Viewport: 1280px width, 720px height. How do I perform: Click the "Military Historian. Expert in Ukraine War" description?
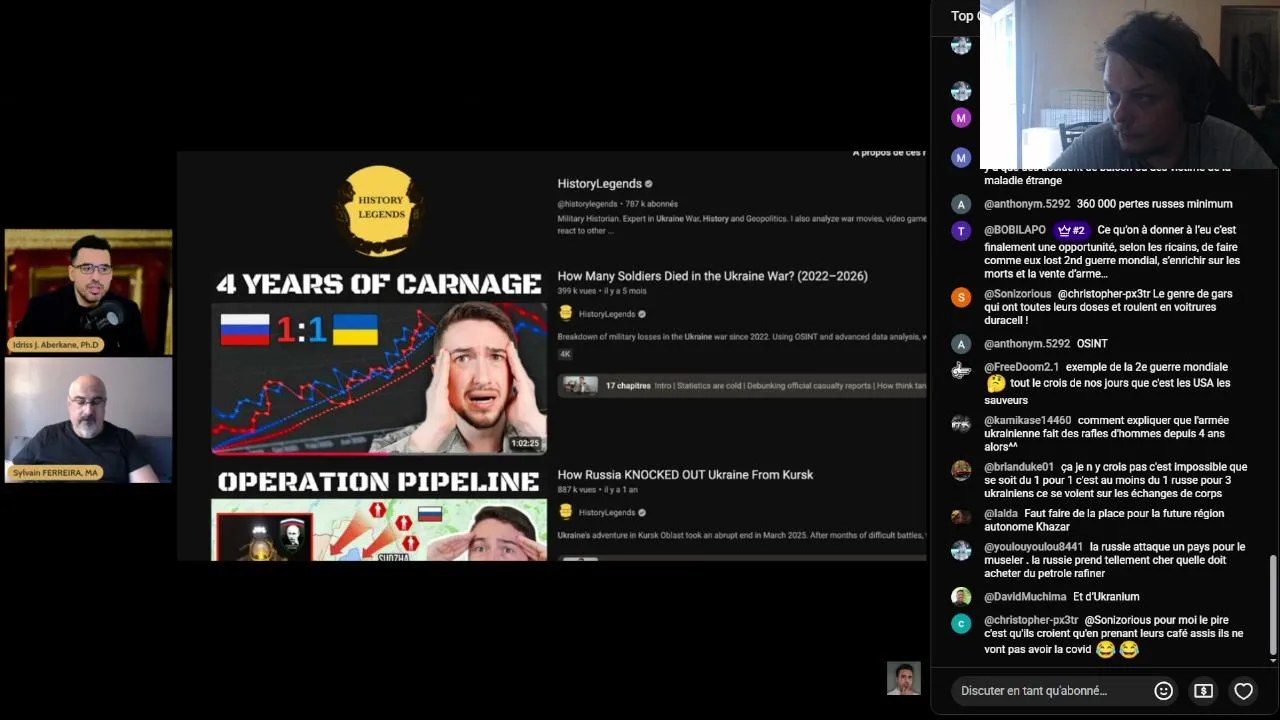coord(742,225)
